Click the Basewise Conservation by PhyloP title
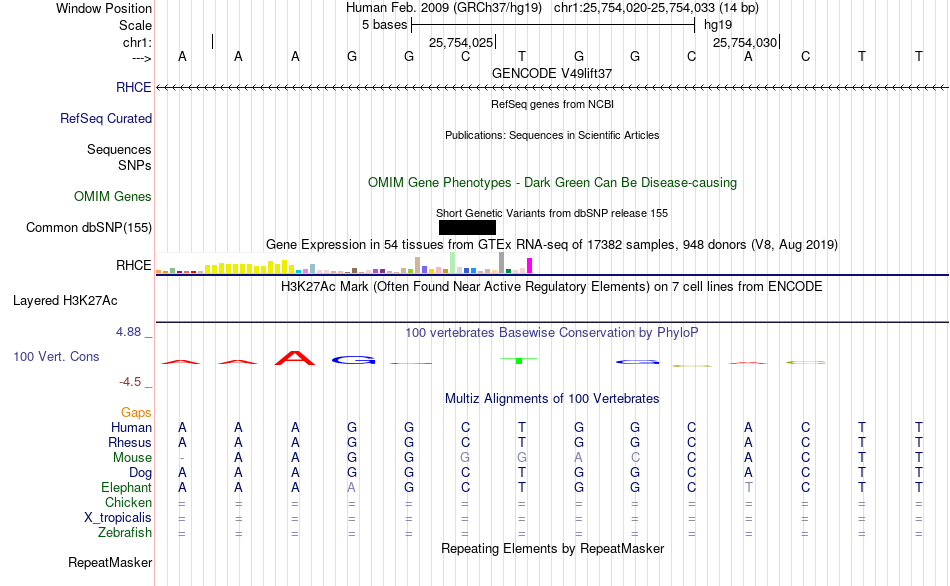The width and height of the screenshot is (950, 586). coord(552,332)
